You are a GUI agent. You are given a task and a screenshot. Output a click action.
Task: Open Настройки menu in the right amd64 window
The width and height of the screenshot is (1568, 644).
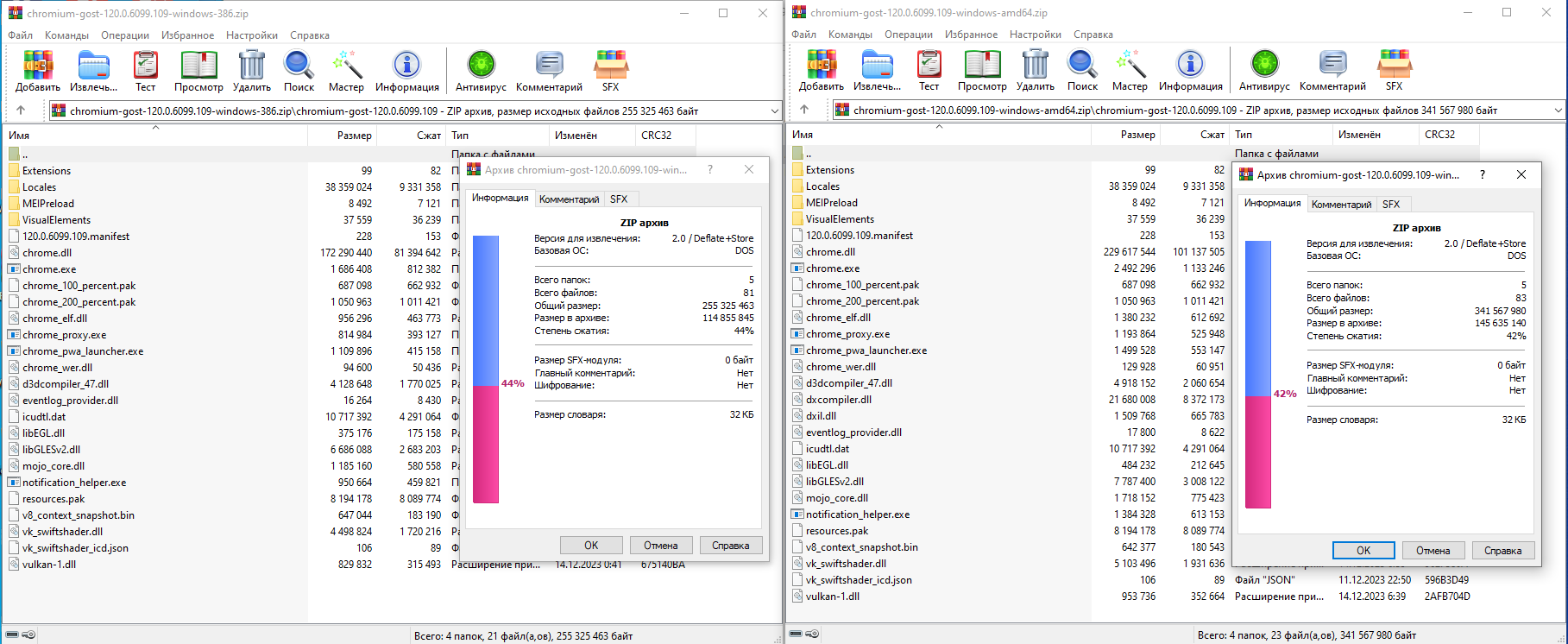click(1036, 35)
